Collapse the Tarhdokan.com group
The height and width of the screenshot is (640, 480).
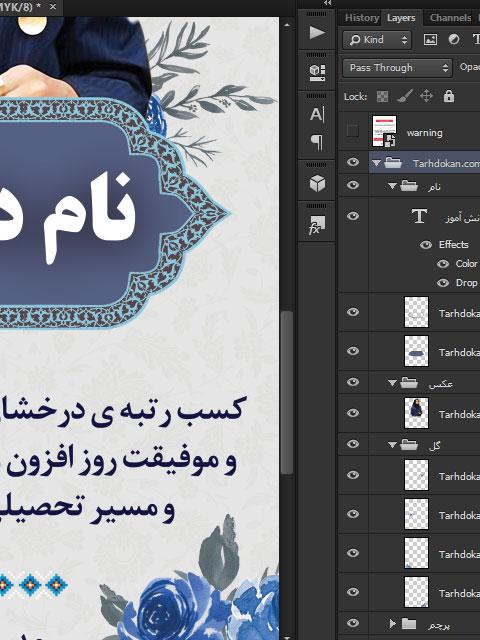click(376, 163)
